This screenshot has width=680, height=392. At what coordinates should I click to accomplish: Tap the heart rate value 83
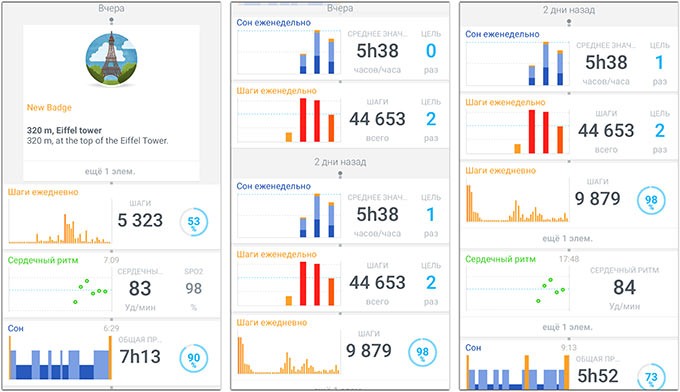[x=140, y=288]
